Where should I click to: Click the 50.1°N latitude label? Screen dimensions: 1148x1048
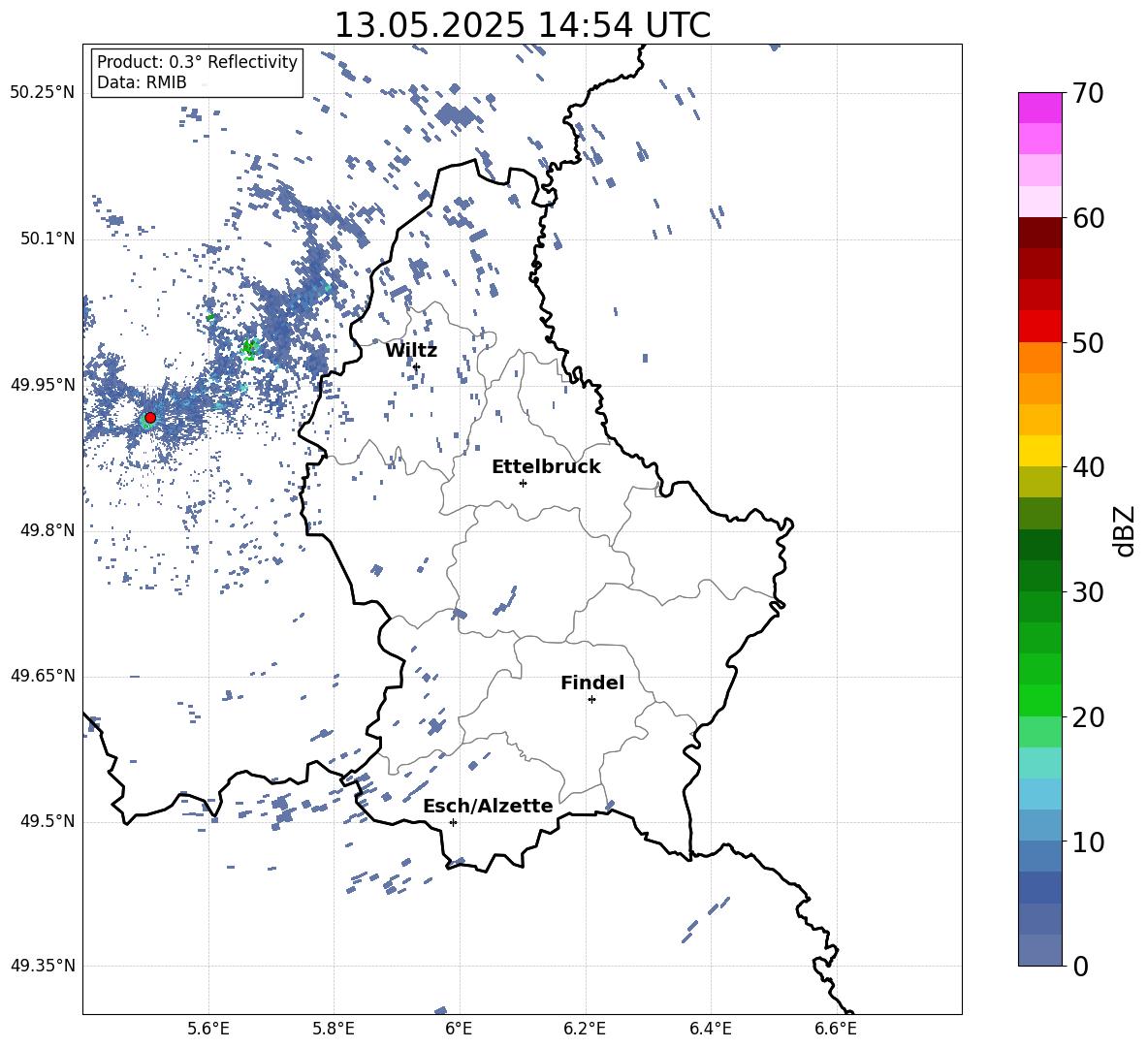[48, 238]
